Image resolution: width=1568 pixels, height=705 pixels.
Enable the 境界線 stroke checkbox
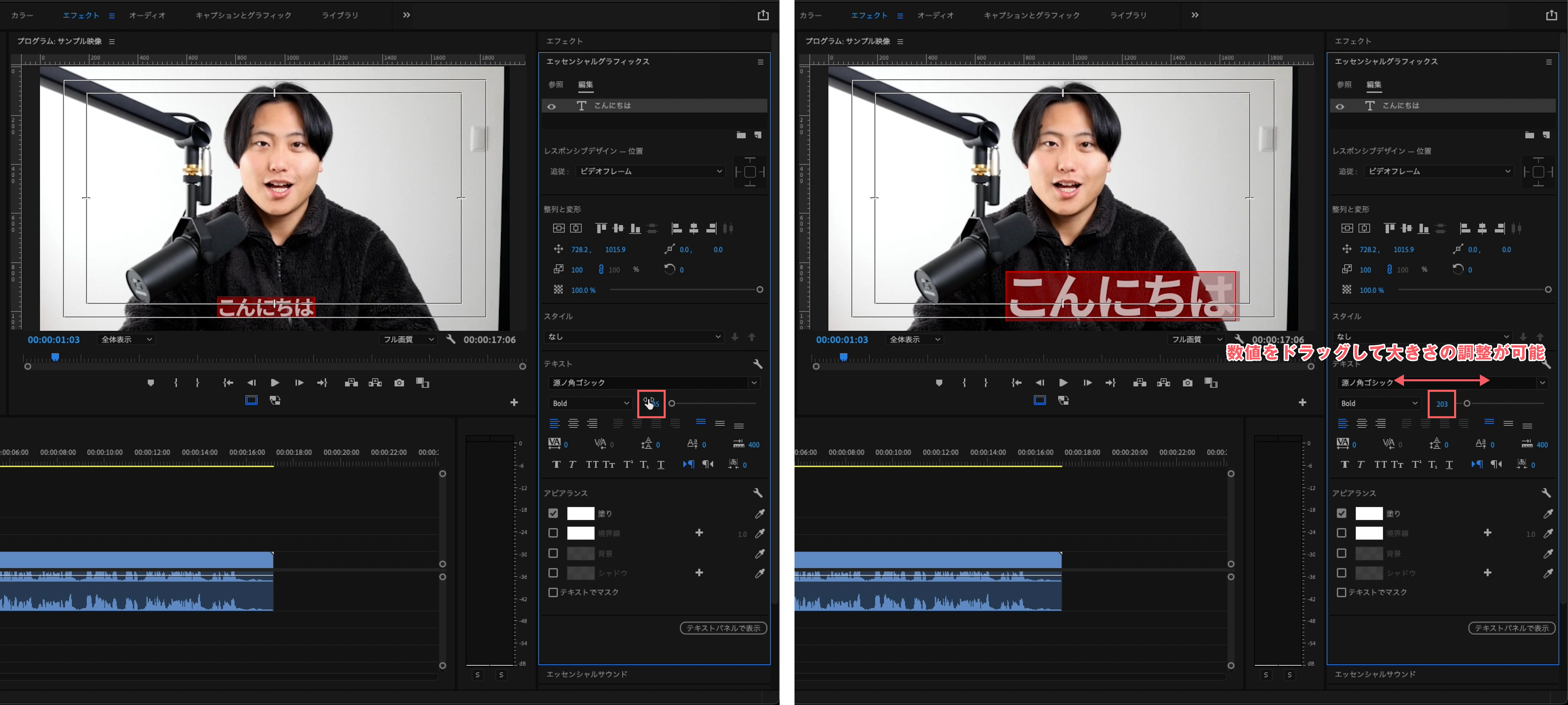[x=553, y=533]
